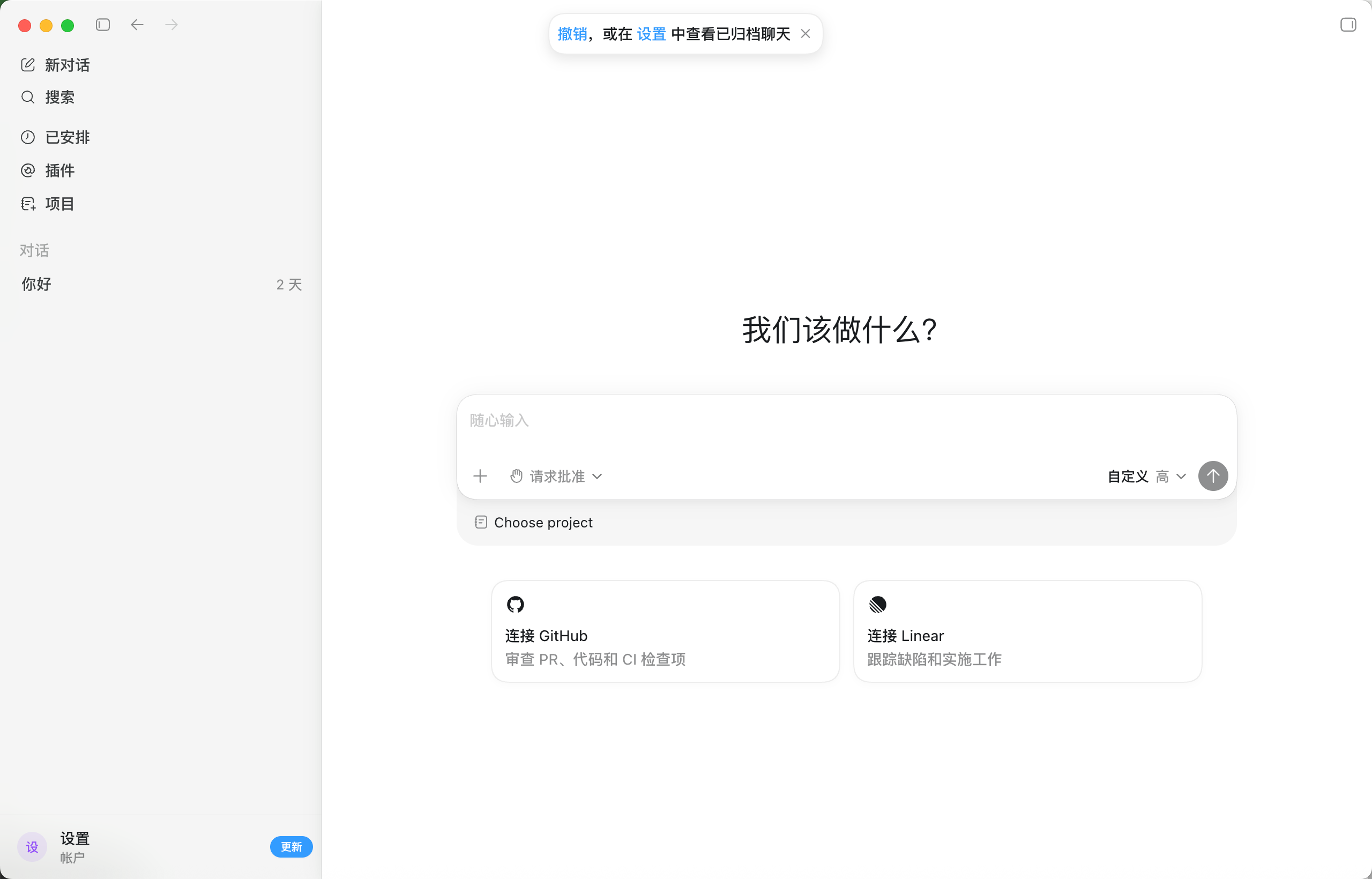
Task: Click the hand icon for 请求批准
Action: [516, 476]
